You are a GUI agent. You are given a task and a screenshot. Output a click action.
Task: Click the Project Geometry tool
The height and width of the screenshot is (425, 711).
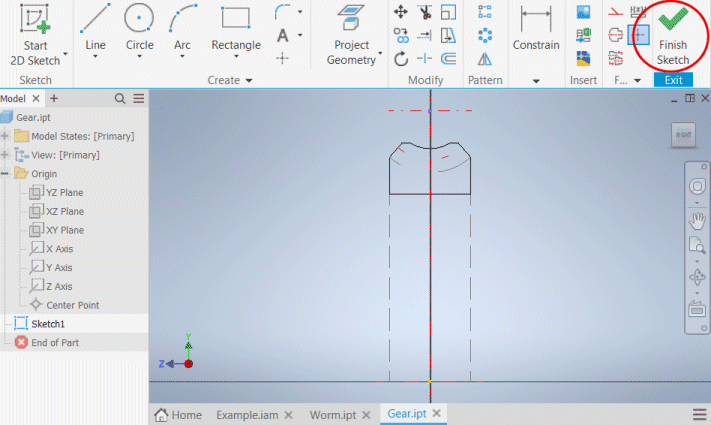[x=351, y=34]
